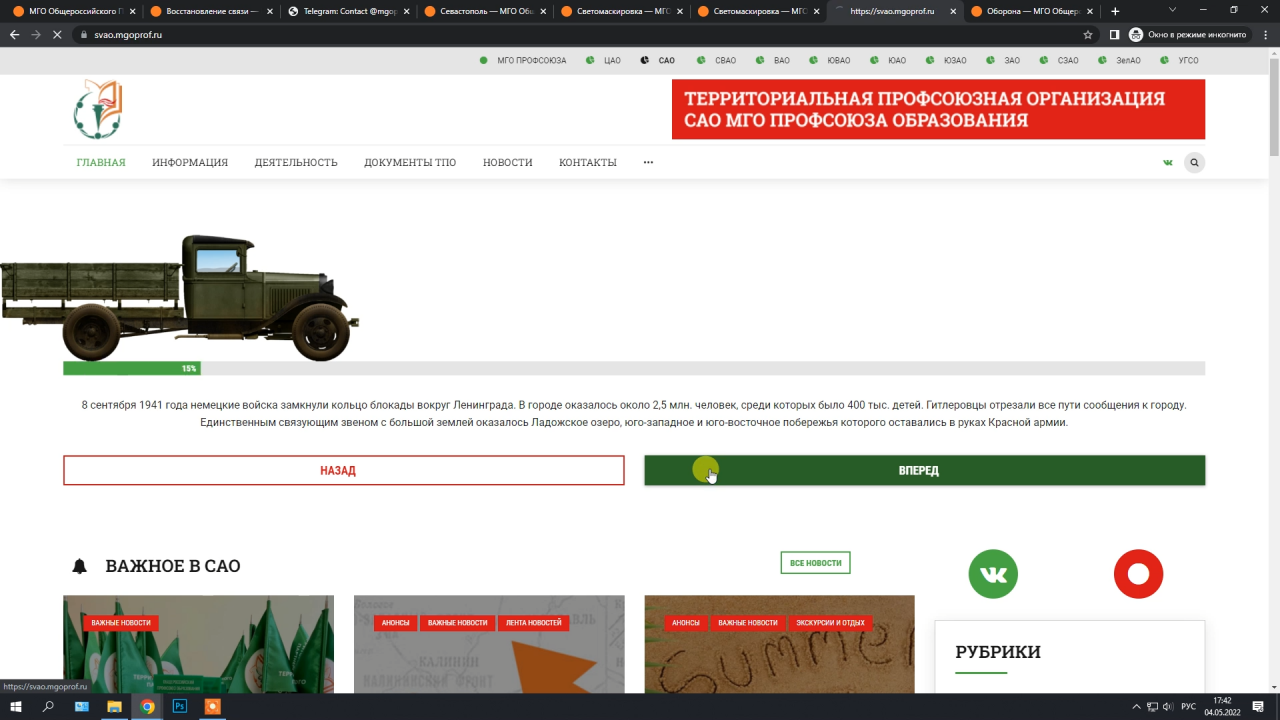The width and height of the screenshot is (1280, 720).
Task: Show hidden system tray icons
Action: (1136, 707)
